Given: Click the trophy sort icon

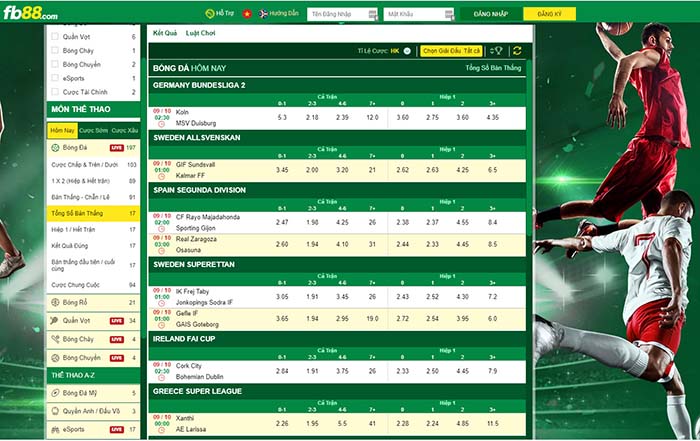Looking at the screenshot, I should [x=497, y=50].
